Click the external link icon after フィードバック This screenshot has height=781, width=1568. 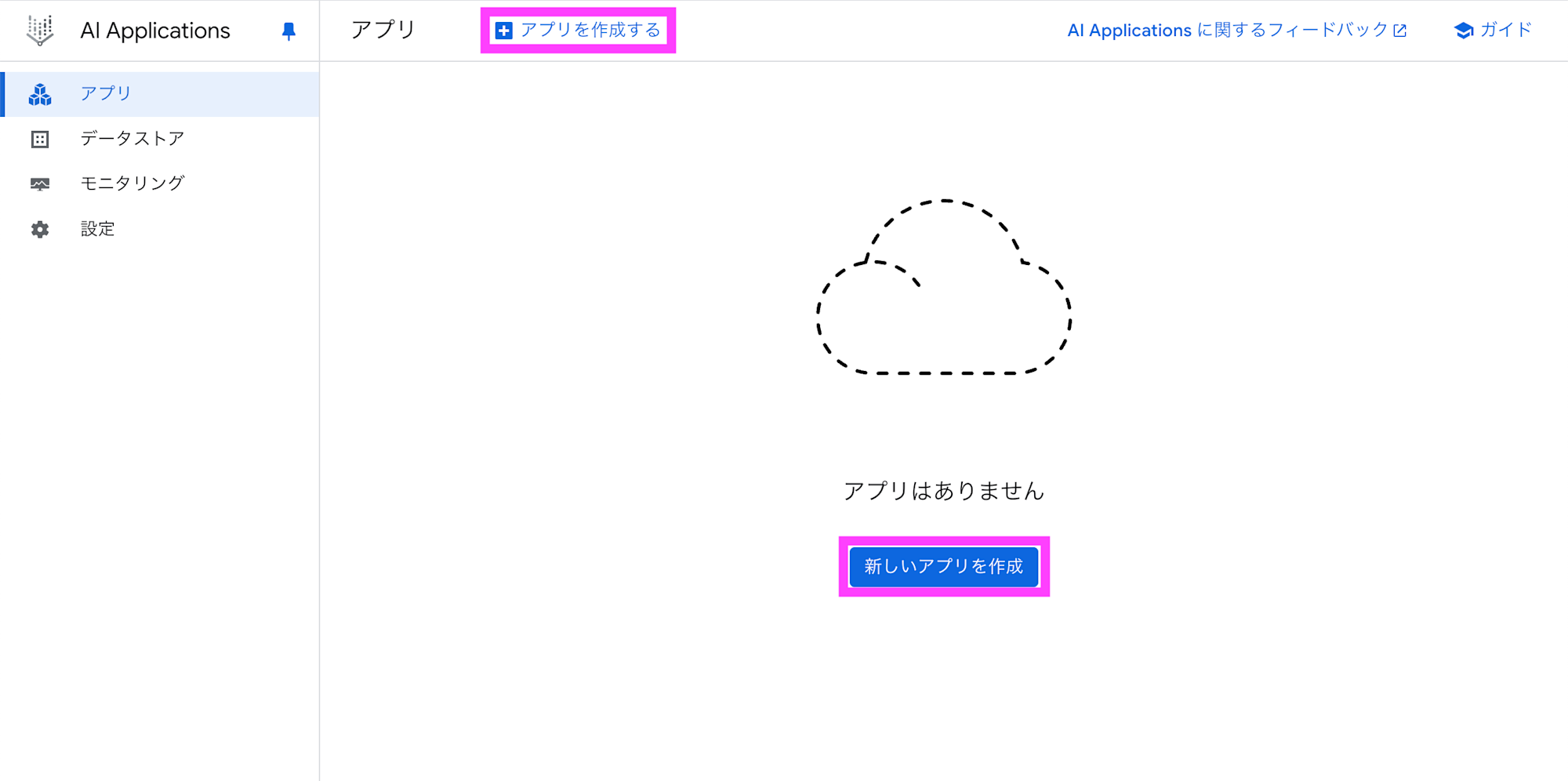1400,31
